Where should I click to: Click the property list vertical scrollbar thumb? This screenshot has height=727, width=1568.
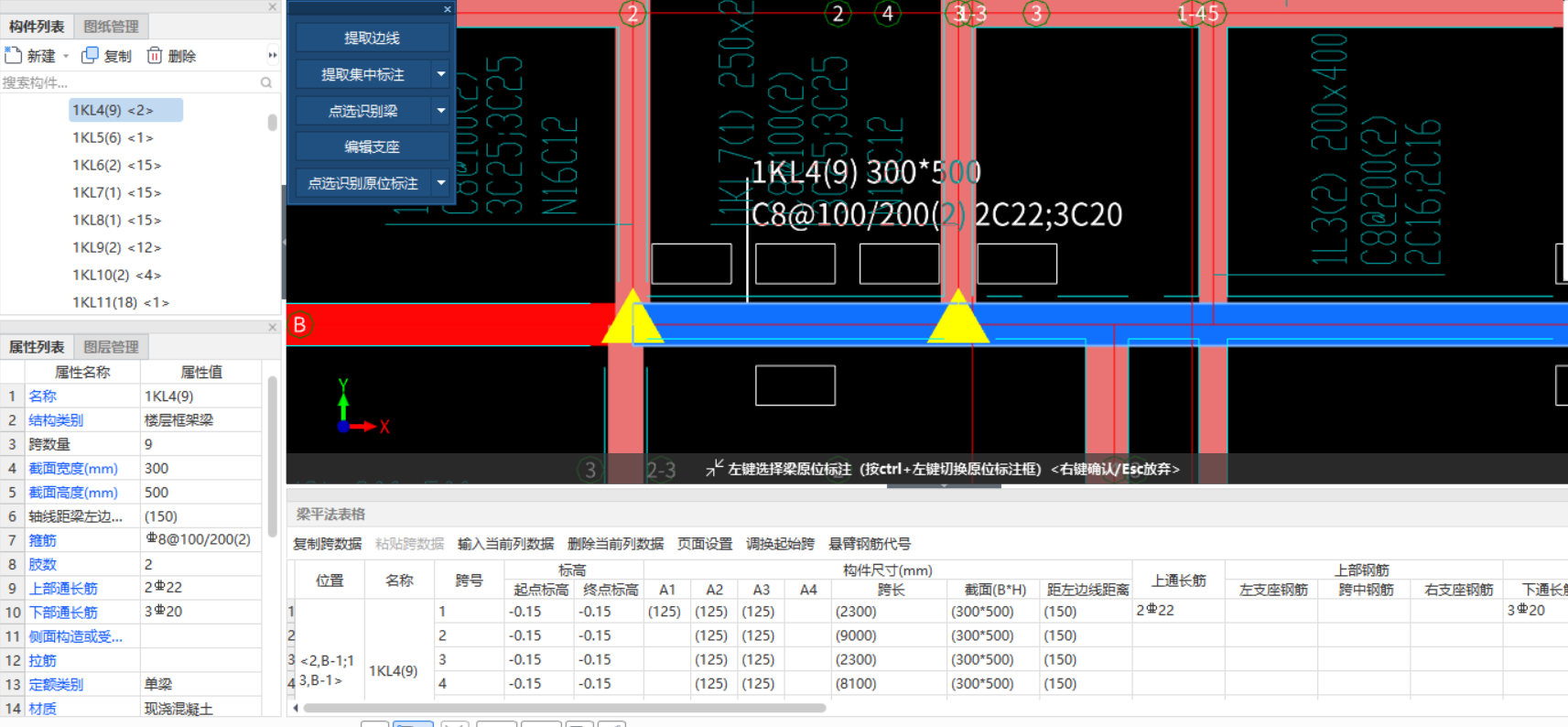272,456
